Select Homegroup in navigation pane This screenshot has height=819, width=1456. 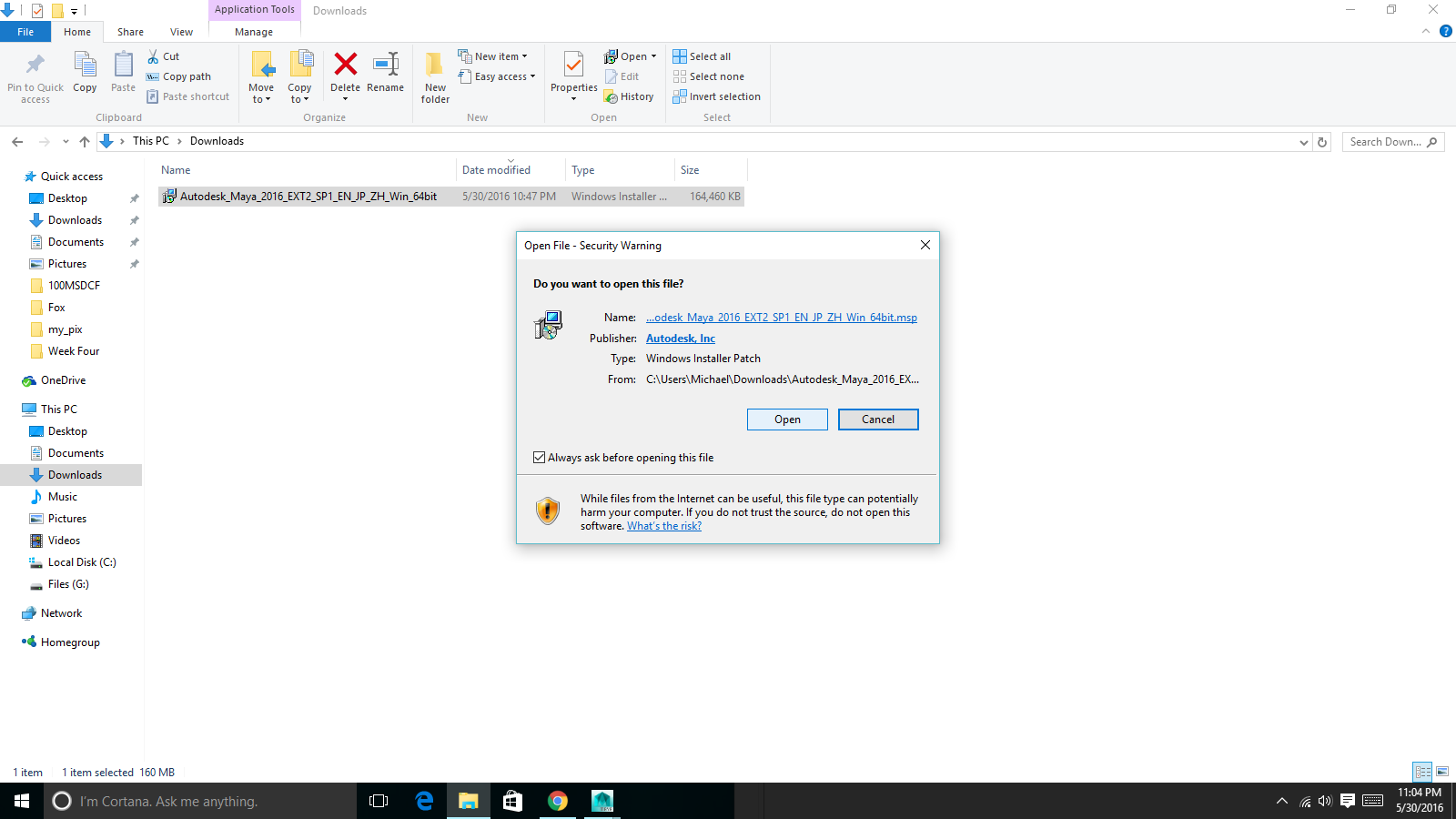tap(70, 642)
